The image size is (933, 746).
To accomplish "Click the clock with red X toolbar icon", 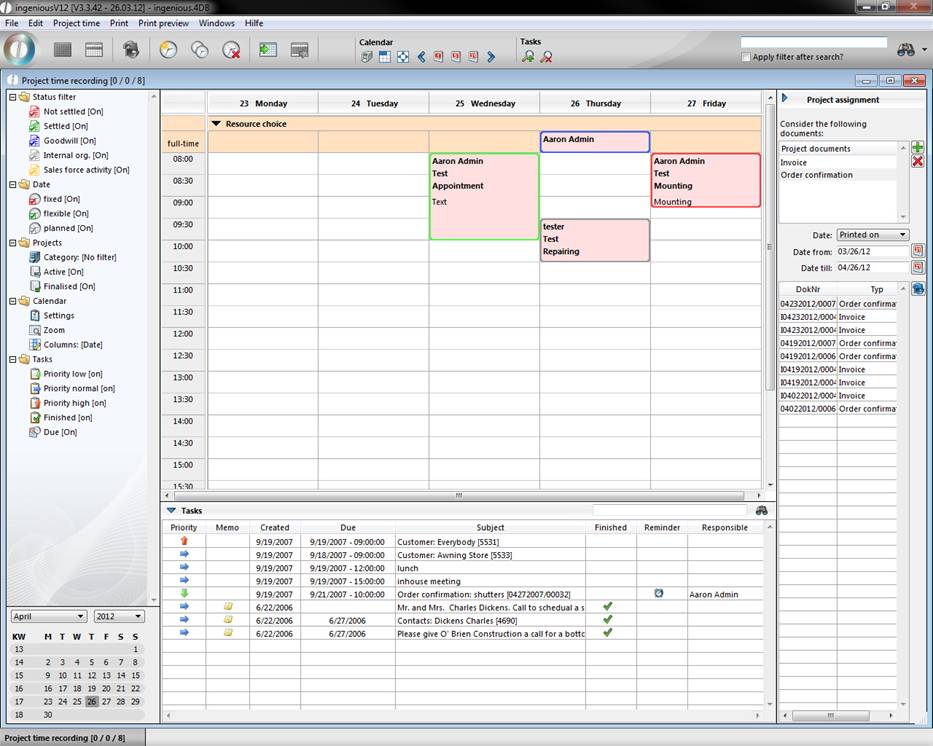I will click(231, 49).
